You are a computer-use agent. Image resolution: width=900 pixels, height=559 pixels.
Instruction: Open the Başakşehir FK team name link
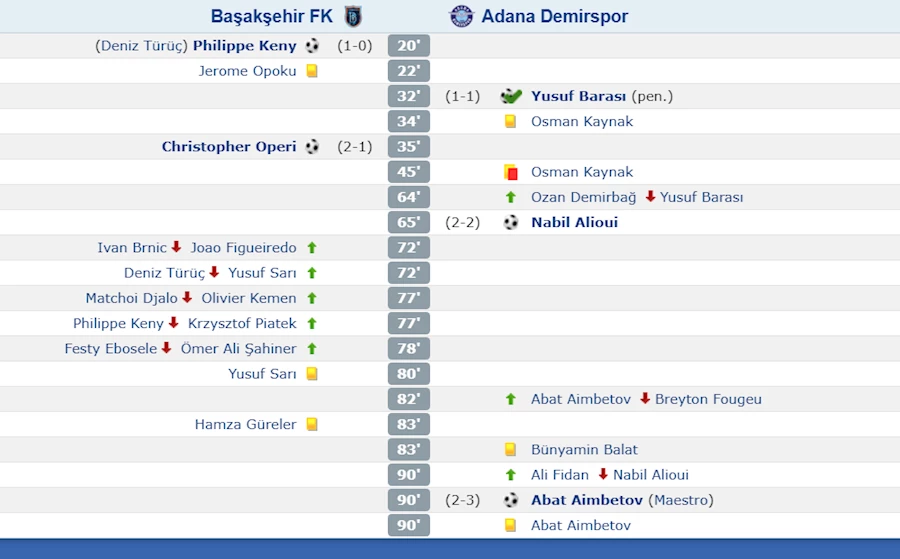coord(271,16)
